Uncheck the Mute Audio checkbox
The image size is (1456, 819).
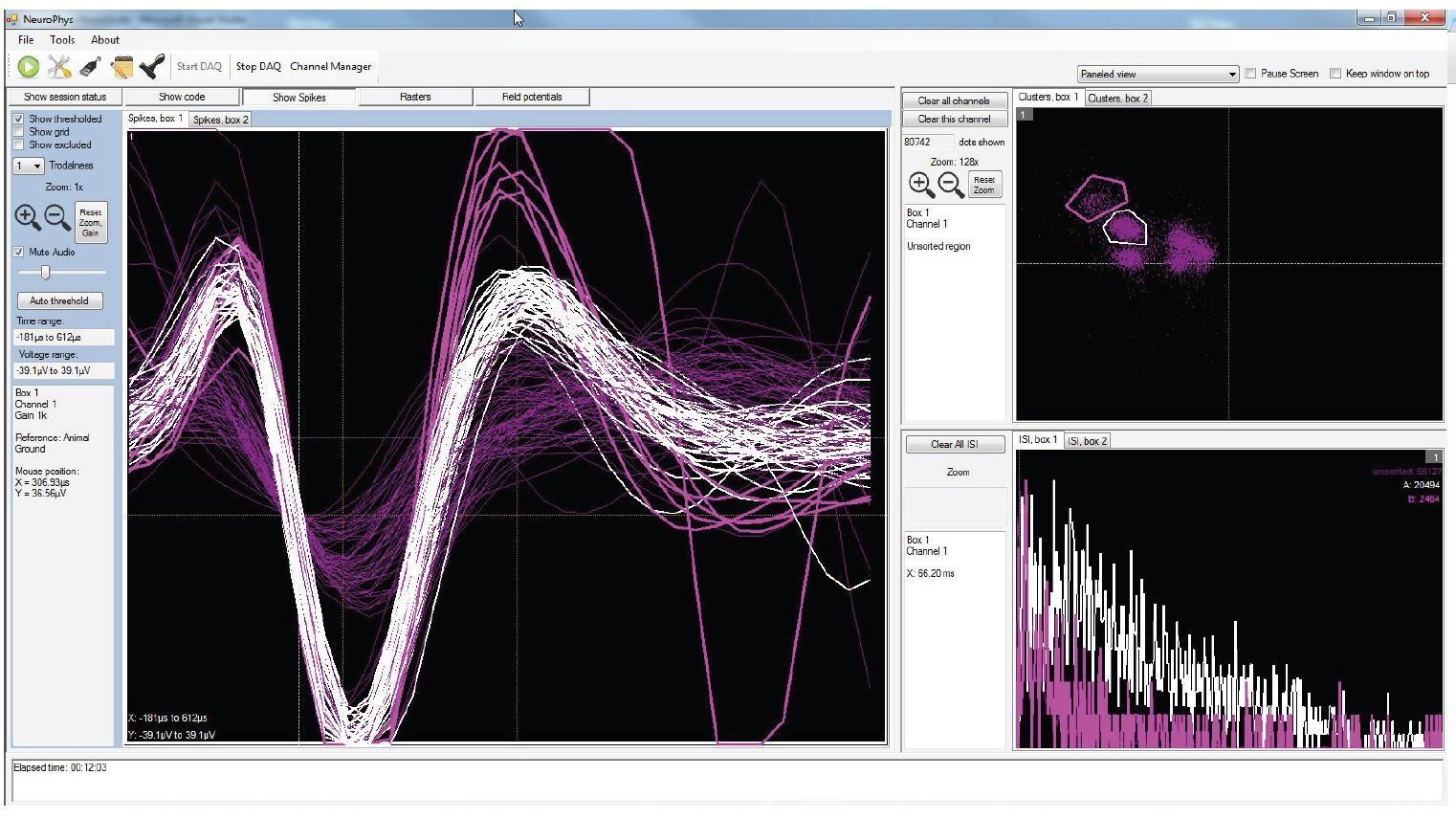[x=18, y=252]
